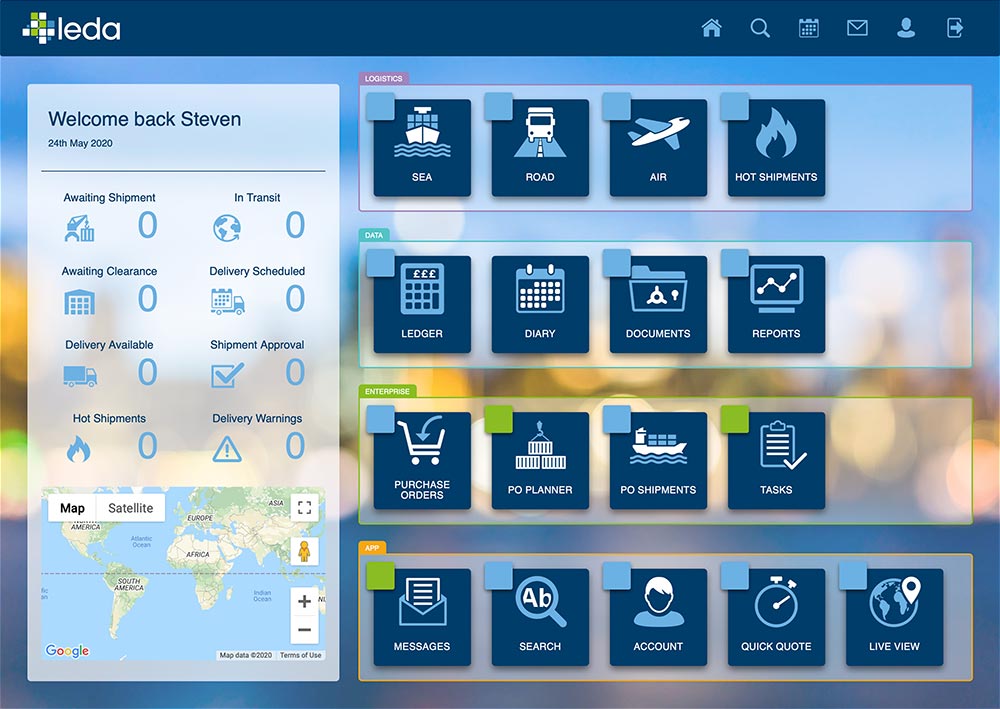Switch map to Satellite view
The image size is (1000, 709).
pos(131,508)
